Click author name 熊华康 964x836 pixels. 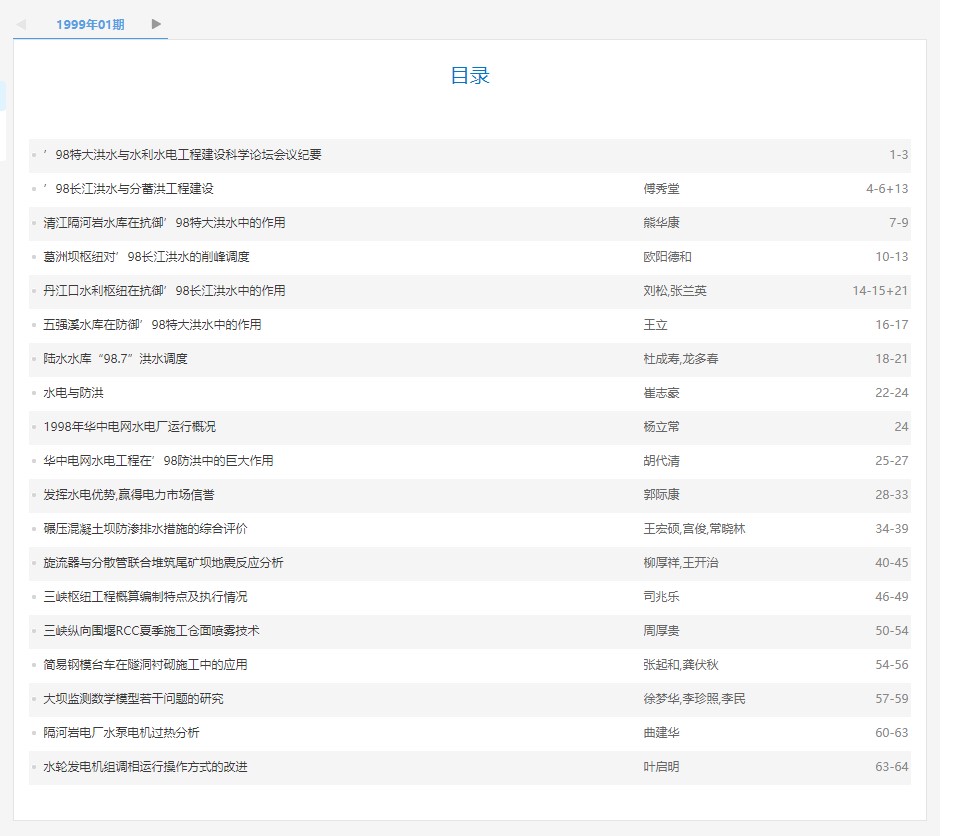tap(662, 223)
